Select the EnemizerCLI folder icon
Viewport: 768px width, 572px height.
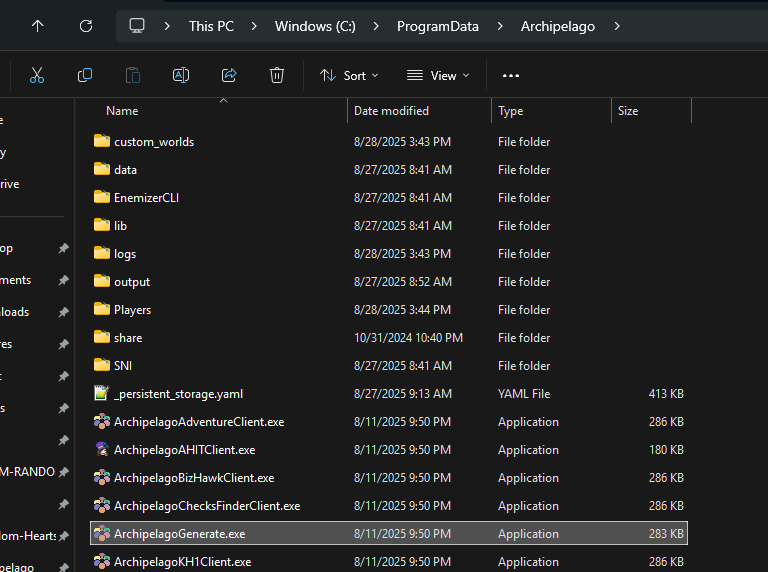[x=102, y=197]
